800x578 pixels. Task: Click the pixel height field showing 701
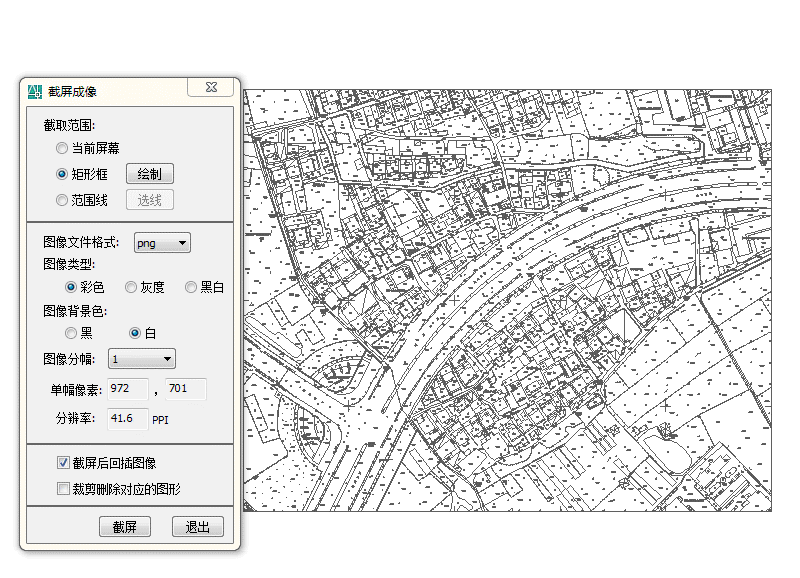coord(186,389)
